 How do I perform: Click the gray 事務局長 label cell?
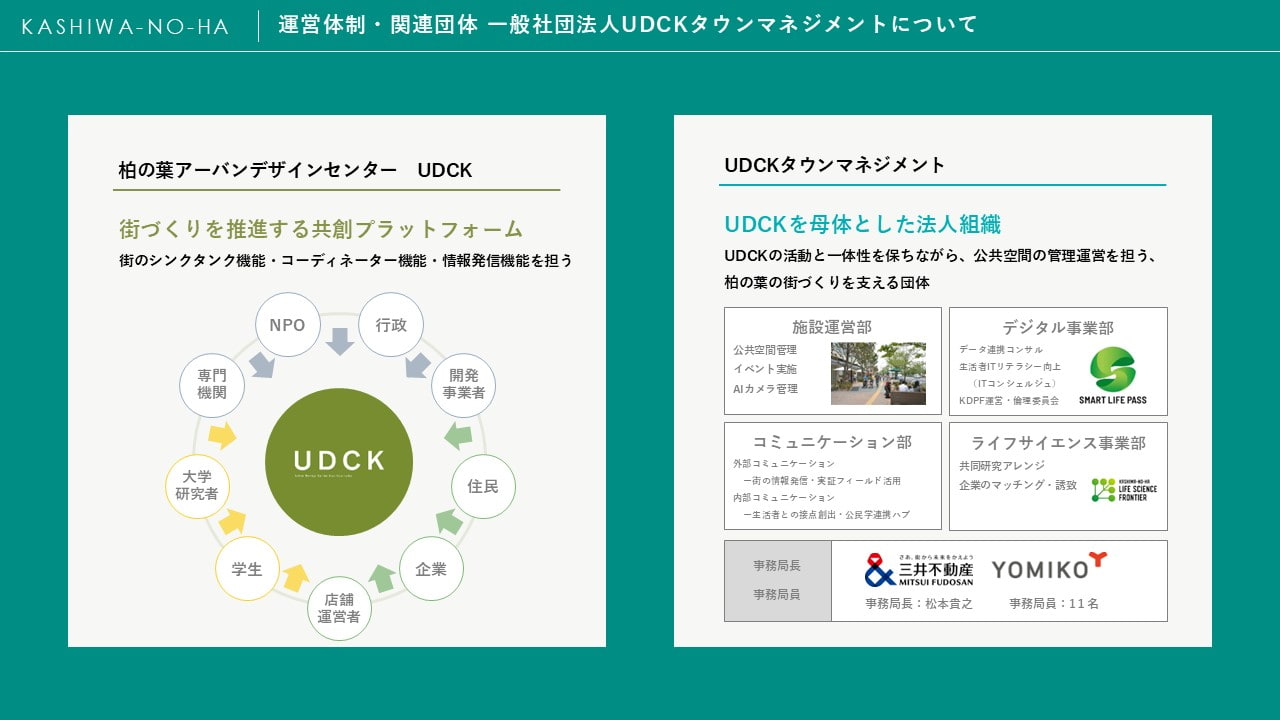[777, 566]
